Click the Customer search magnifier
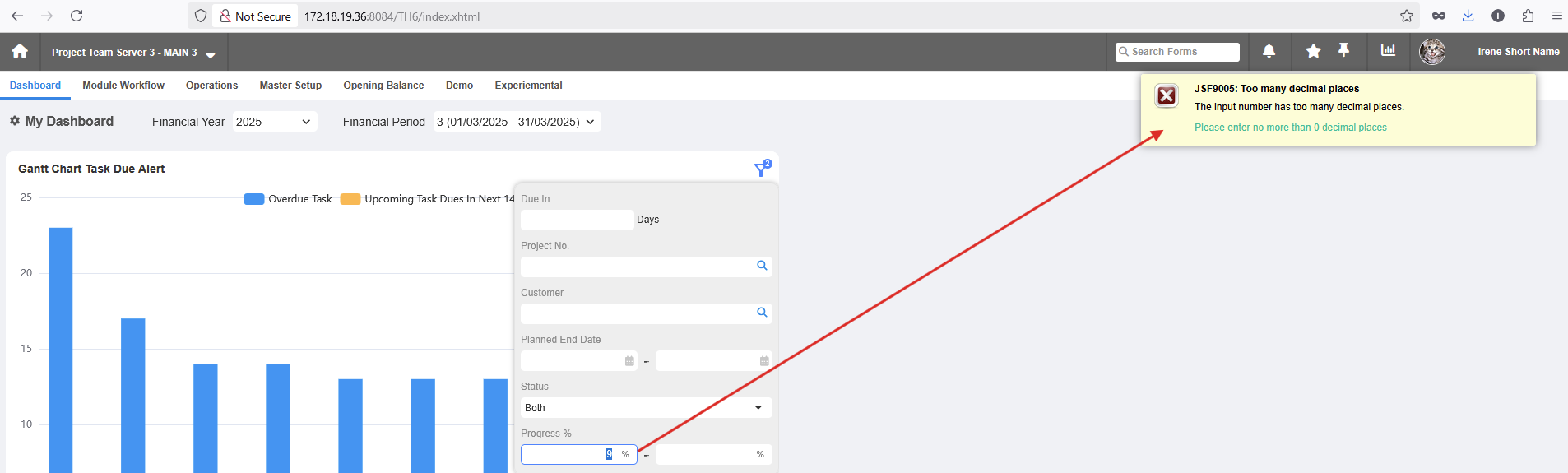The height and width of the screenshot is (473, 1568). (x=762, y=313)
